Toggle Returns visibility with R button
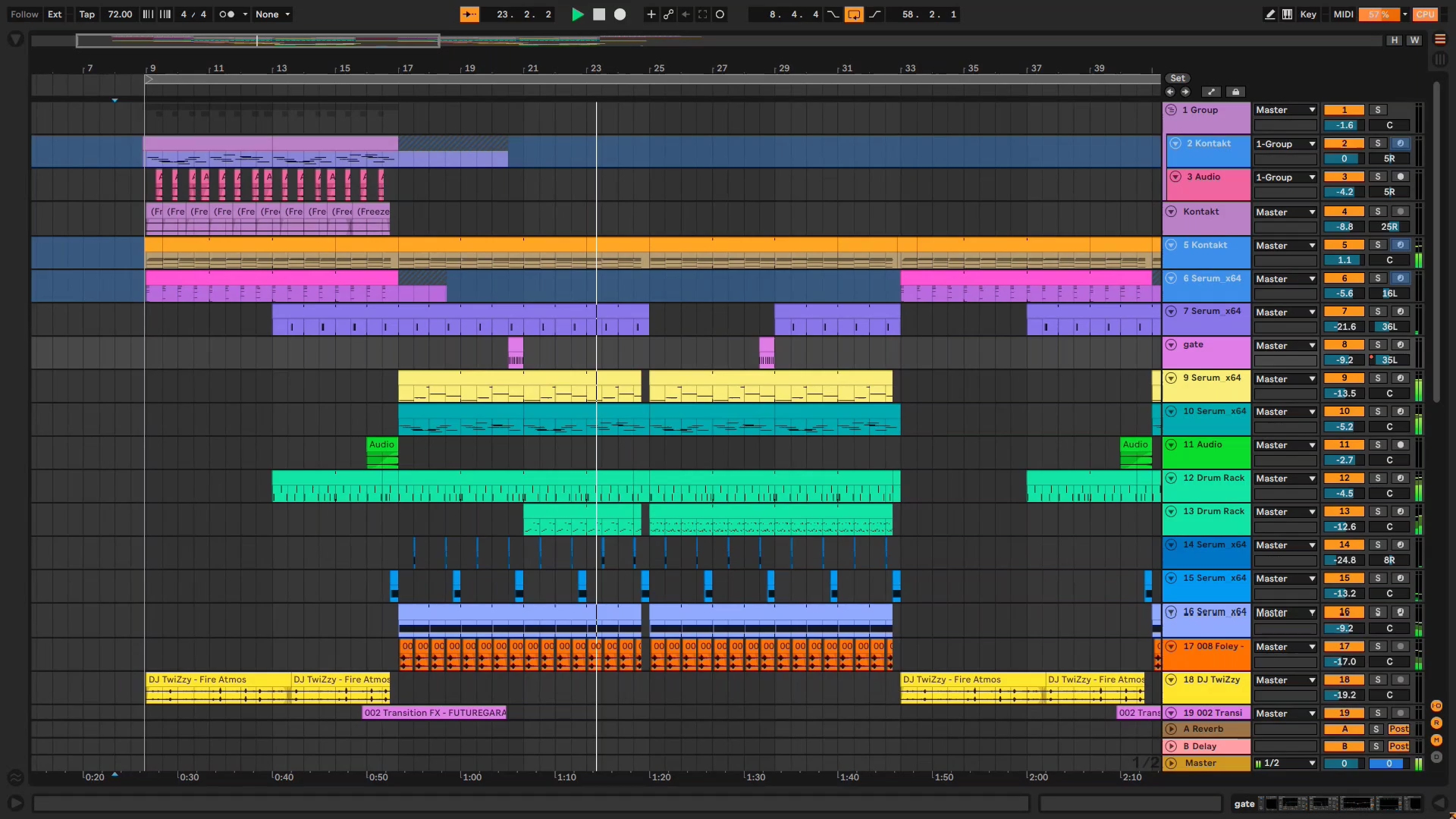Viewport: 1456px width, 819px height. 1436,723
